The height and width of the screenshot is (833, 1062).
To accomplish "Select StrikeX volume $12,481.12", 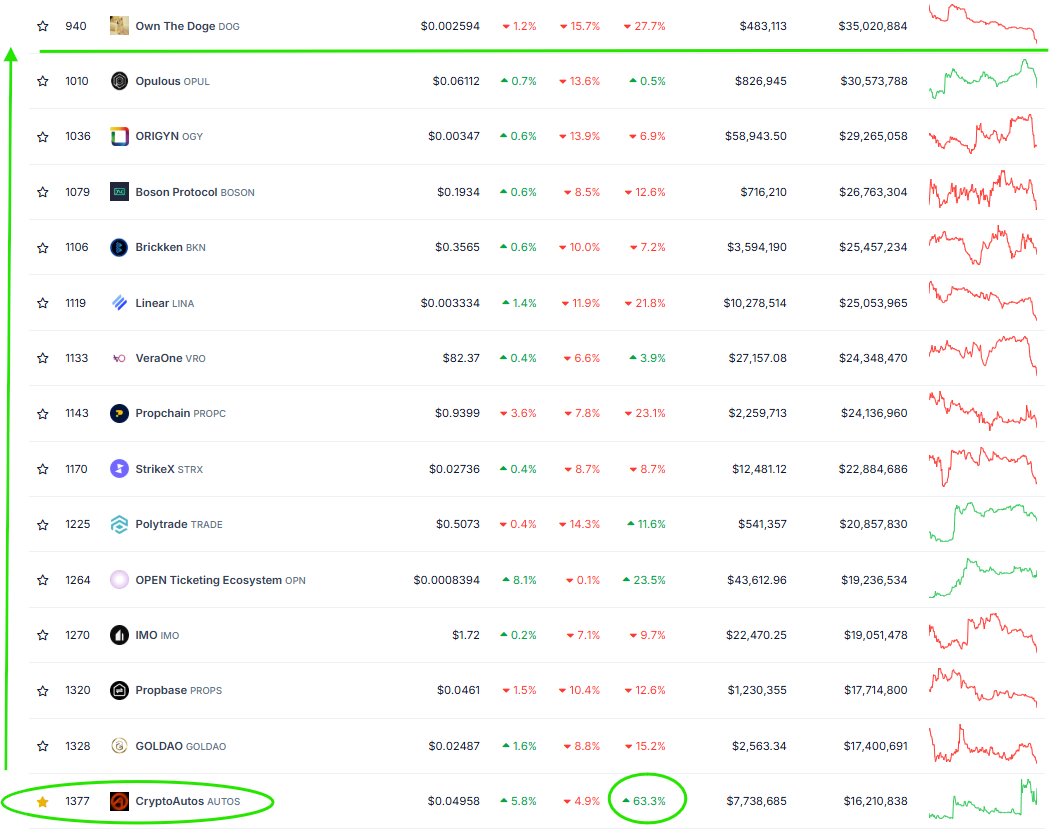I will [759, 469].
